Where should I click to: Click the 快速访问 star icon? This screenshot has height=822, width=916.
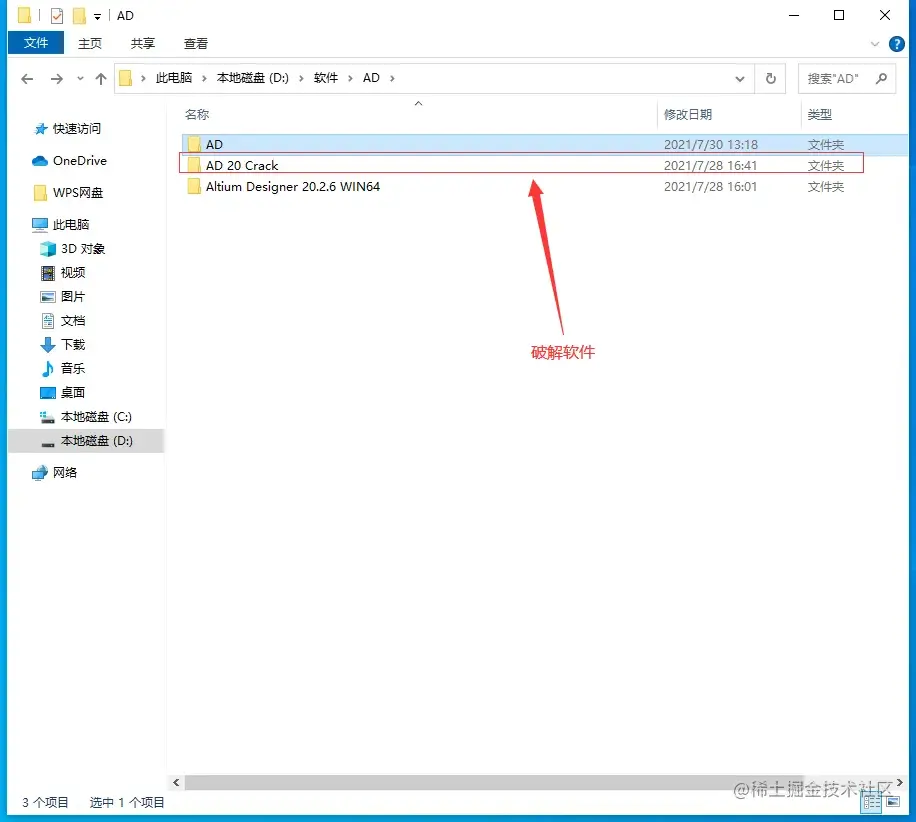tap(40, 129)
